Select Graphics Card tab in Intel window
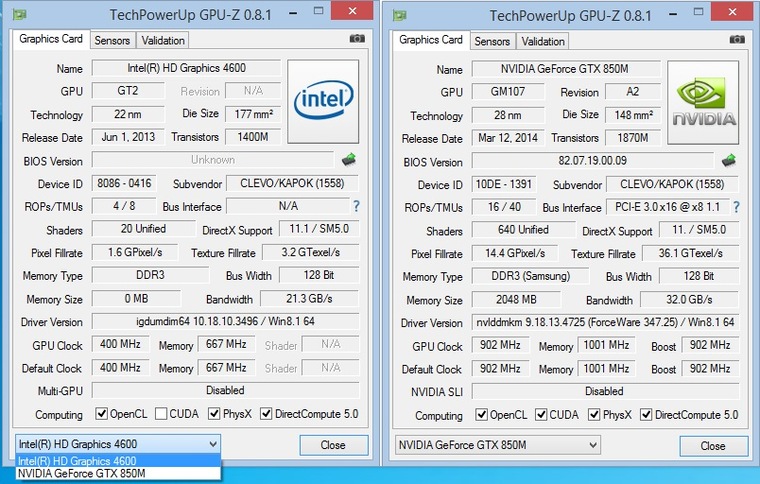The height and width of the screenshot is (484, 760). coord(51,39)
